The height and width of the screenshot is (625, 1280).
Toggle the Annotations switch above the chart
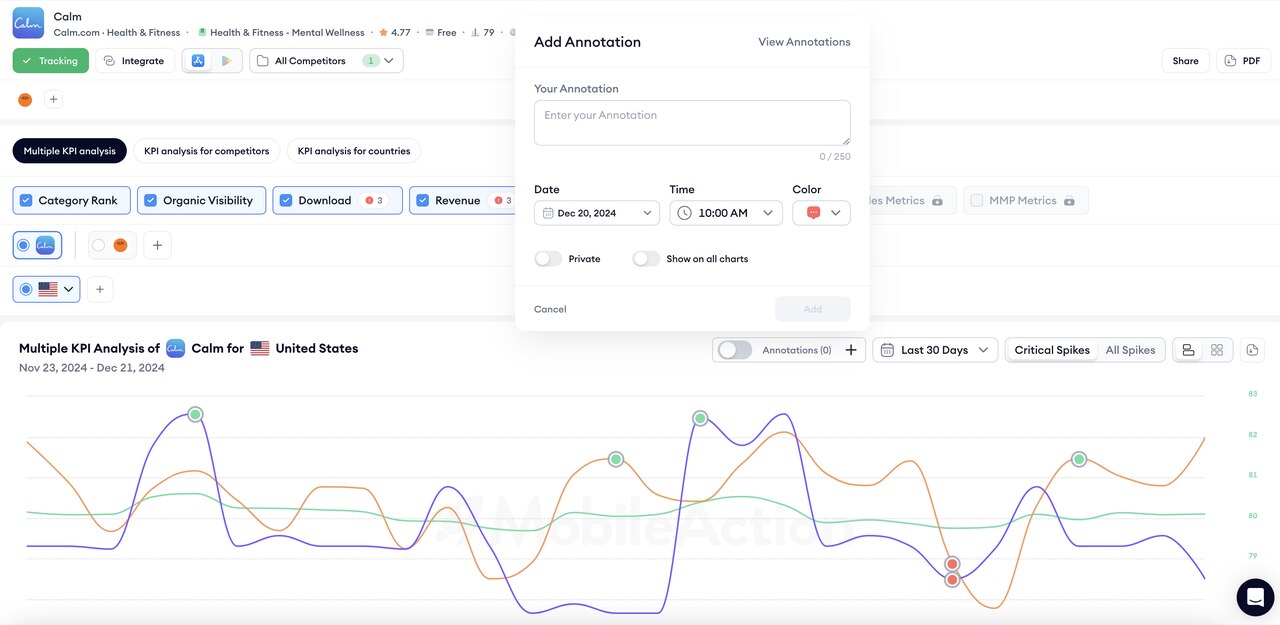point(735,350)
